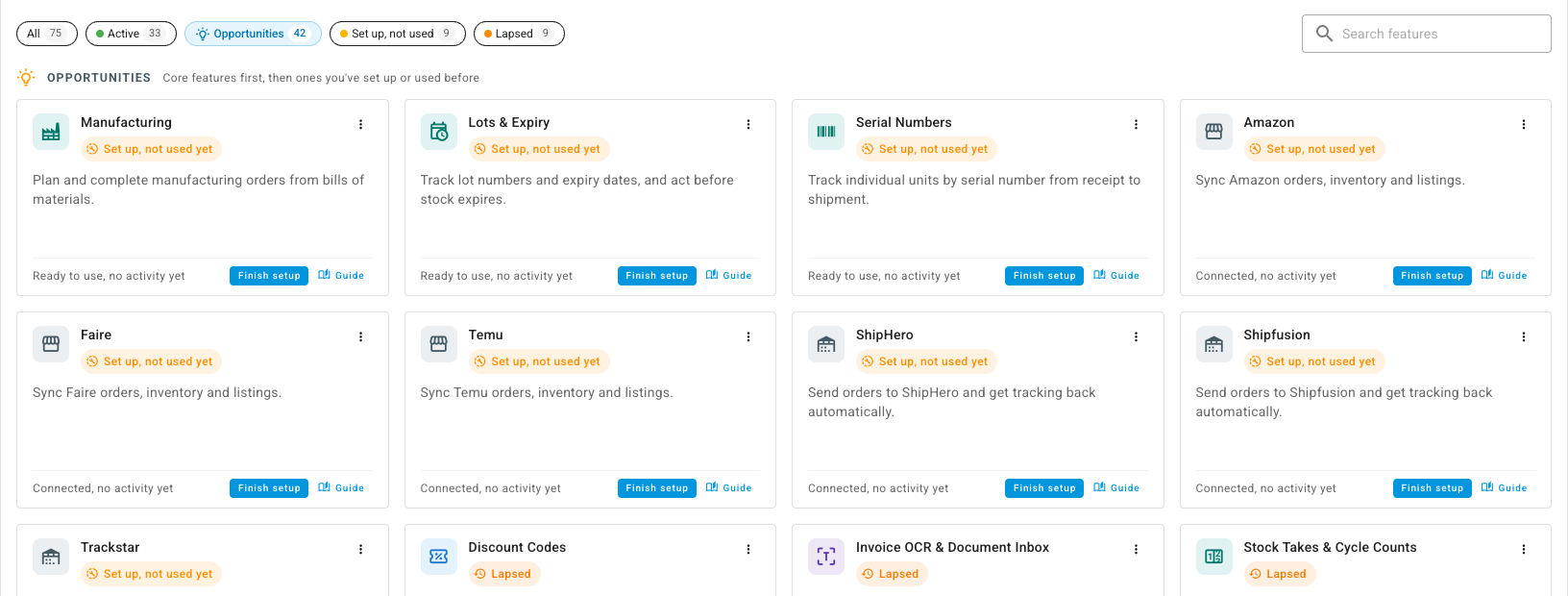1568x596 pixels.
Task: Open the Faire guide
Action: (341, 488)
